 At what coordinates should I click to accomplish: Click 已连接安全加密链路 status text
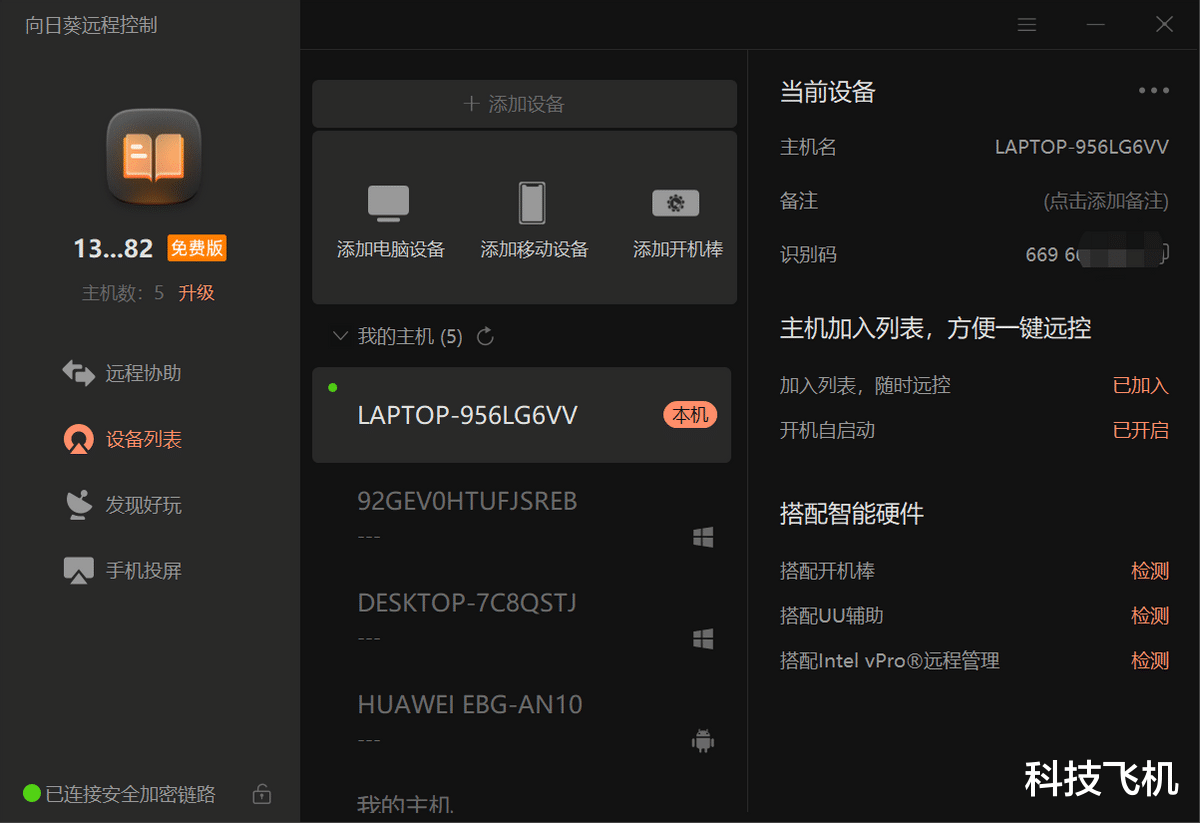point(130,795)
